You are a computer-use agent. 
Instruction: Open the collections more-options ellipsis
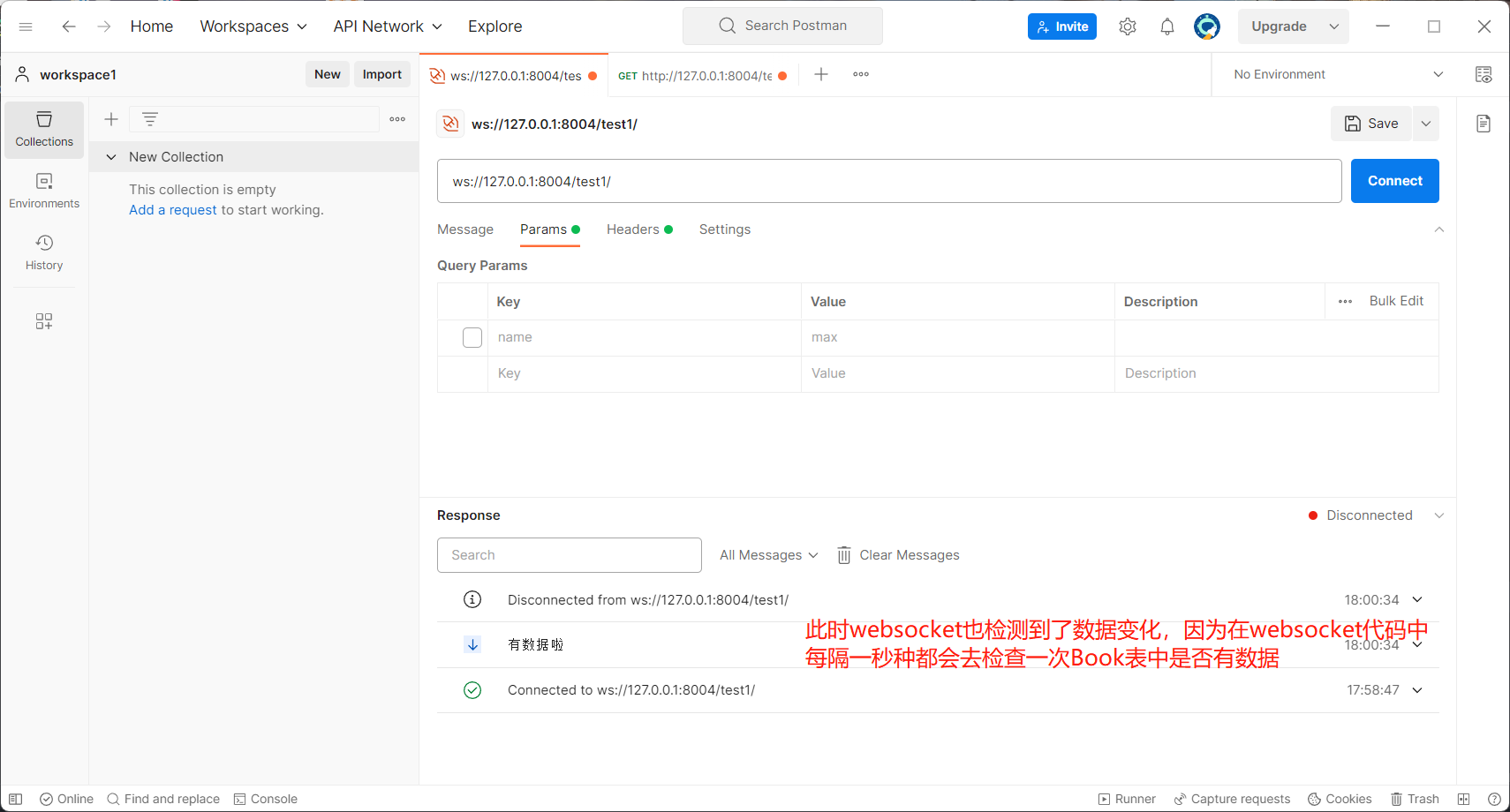click(x=397, y=119)
